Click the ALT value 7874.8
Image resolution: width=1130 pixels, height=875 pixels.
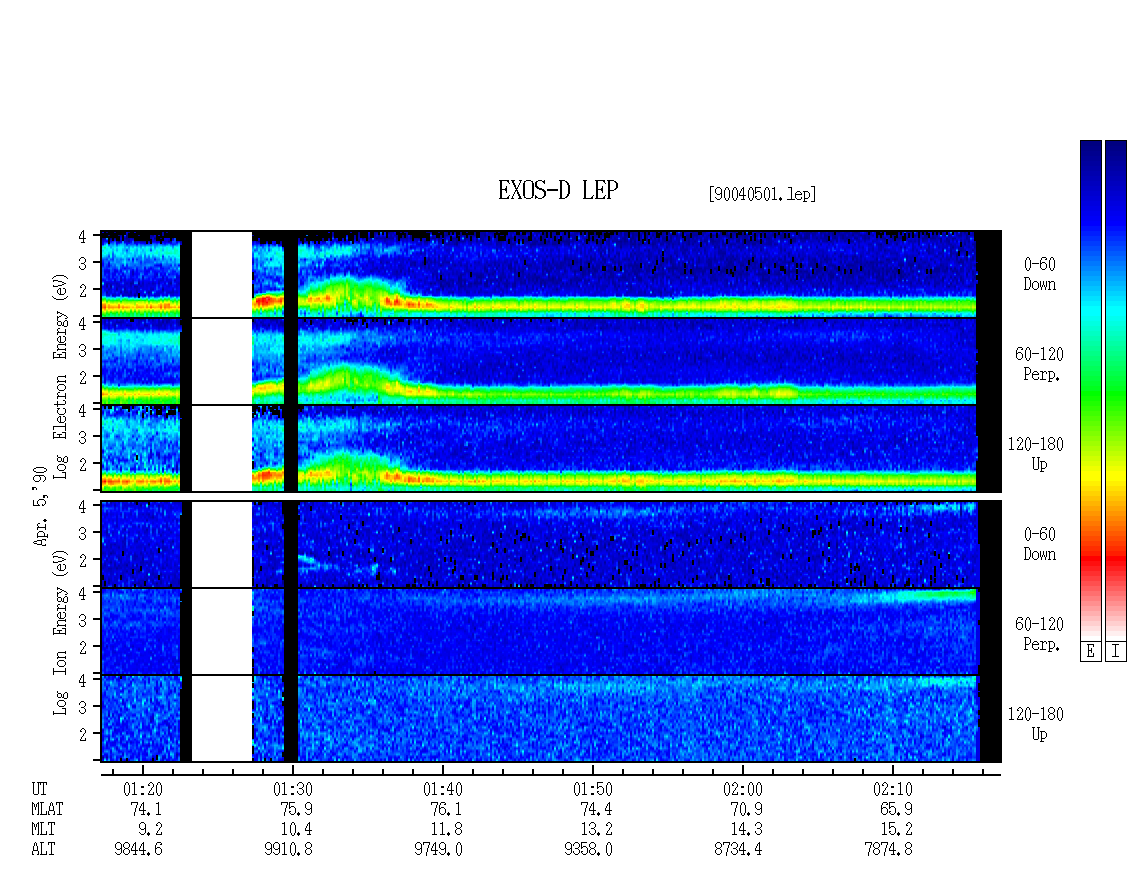tap(888, 850)
